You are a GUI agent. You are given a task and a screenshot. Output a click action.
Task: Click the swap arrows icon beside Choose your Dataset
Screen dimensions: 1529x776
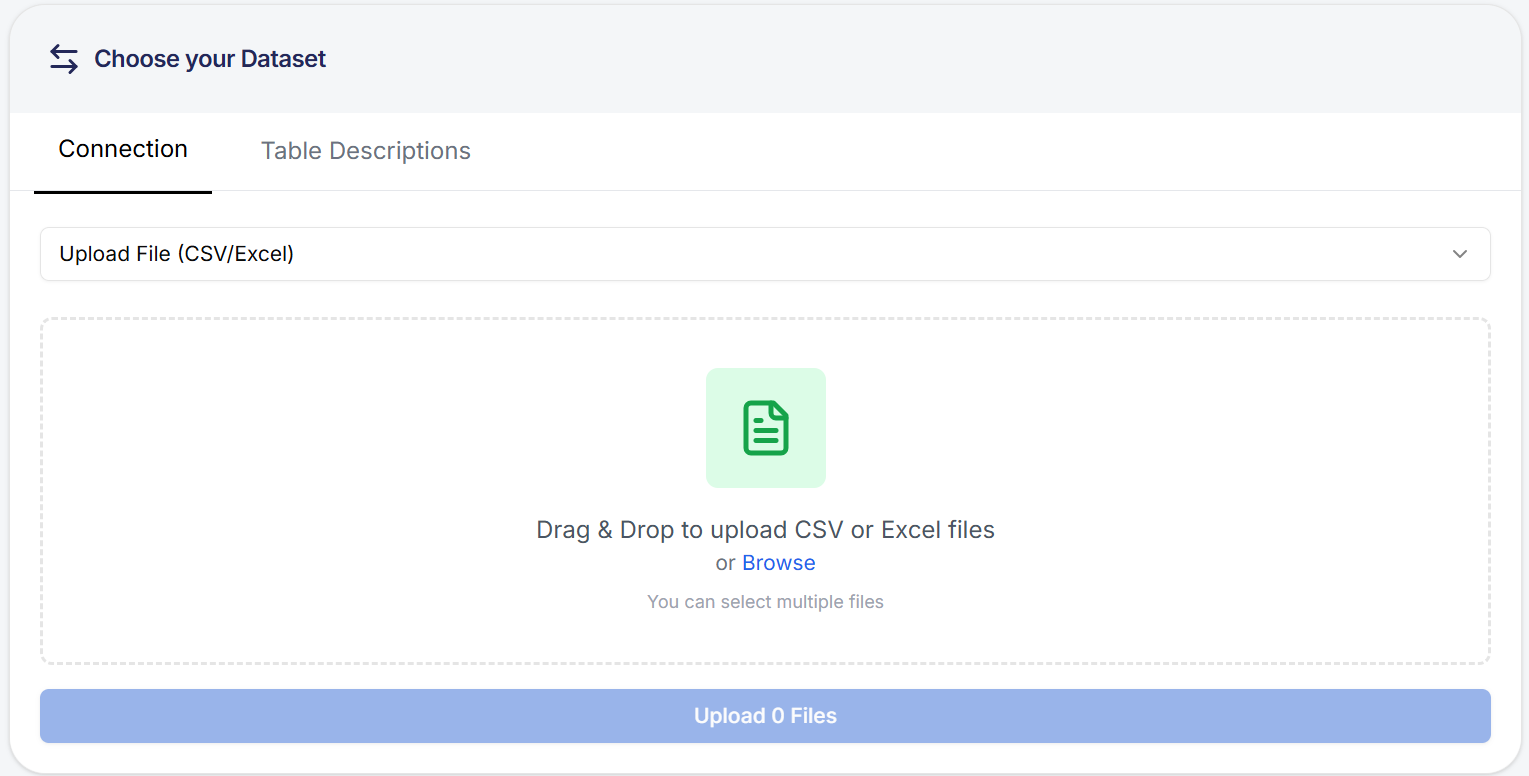(64, 59)
